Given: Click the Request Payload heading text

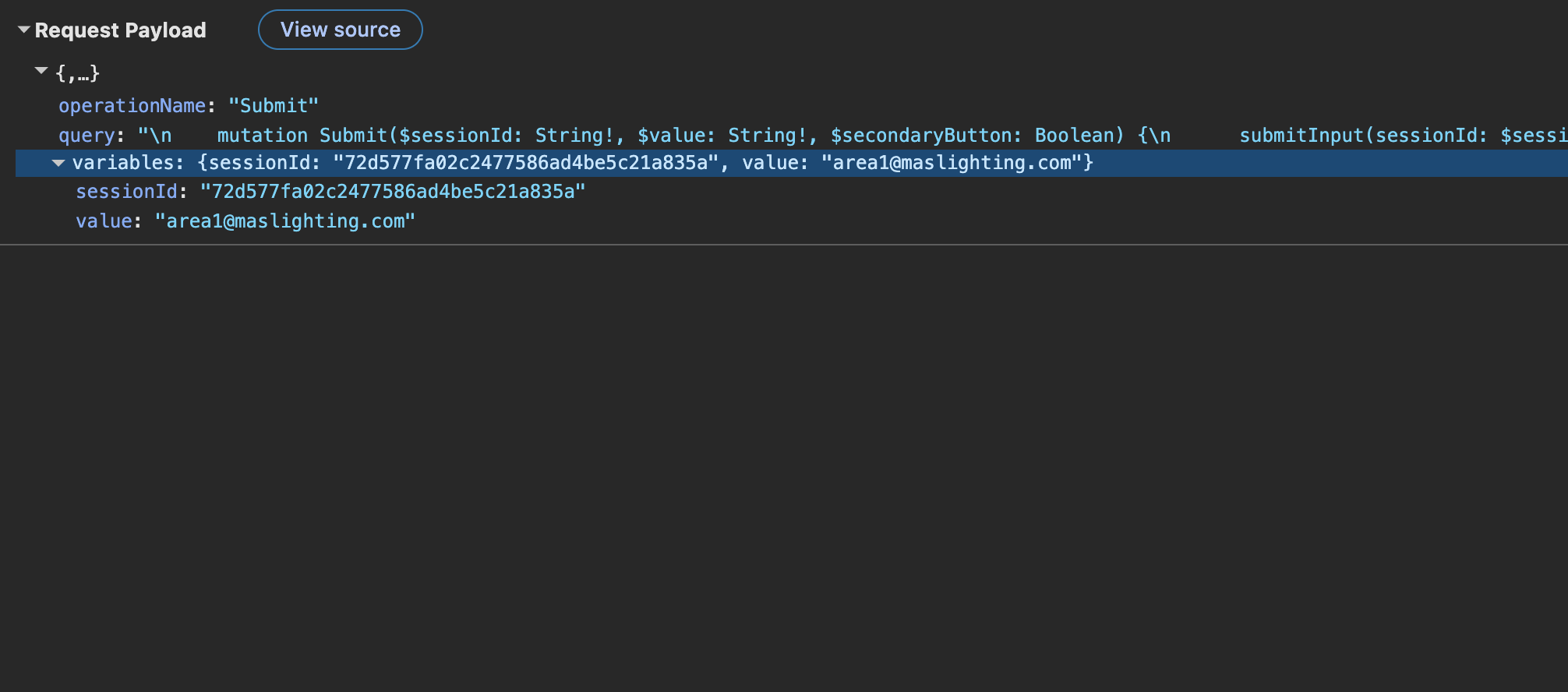Looking at the screenshot, I should click(x=121, y=30).
